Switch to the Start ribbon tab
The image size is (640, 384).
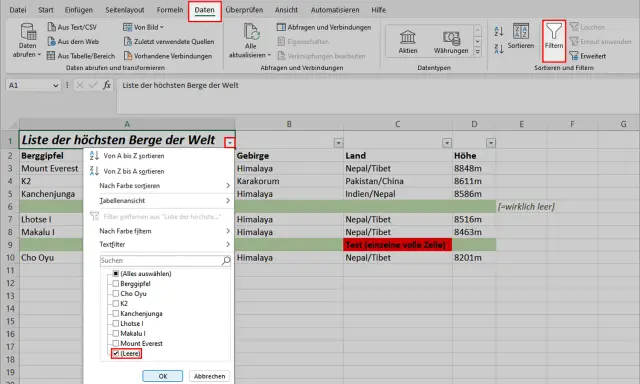[x=46, y=10]
